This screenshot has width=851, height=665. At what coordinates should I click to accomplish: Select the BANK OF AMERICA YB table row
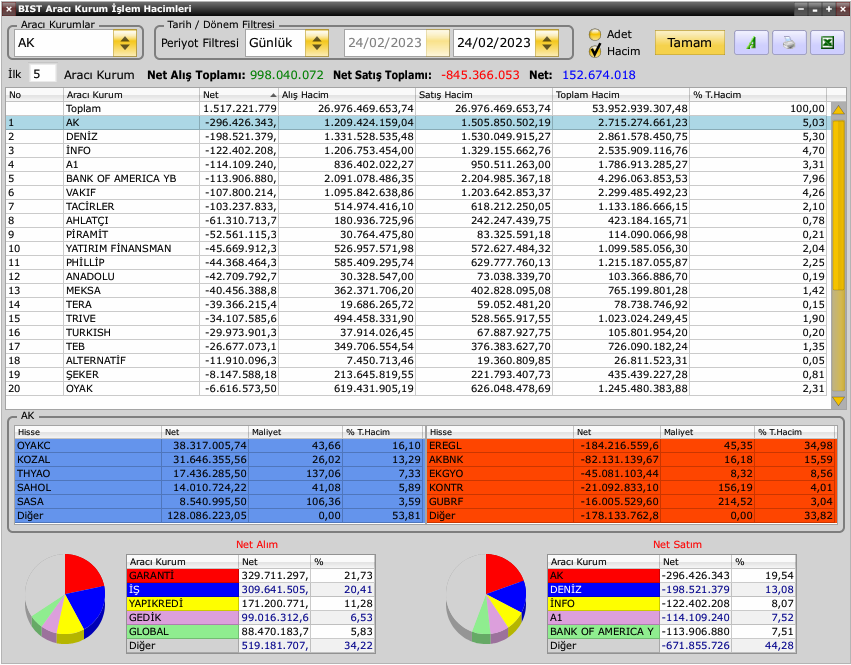[x=416, y=179]
